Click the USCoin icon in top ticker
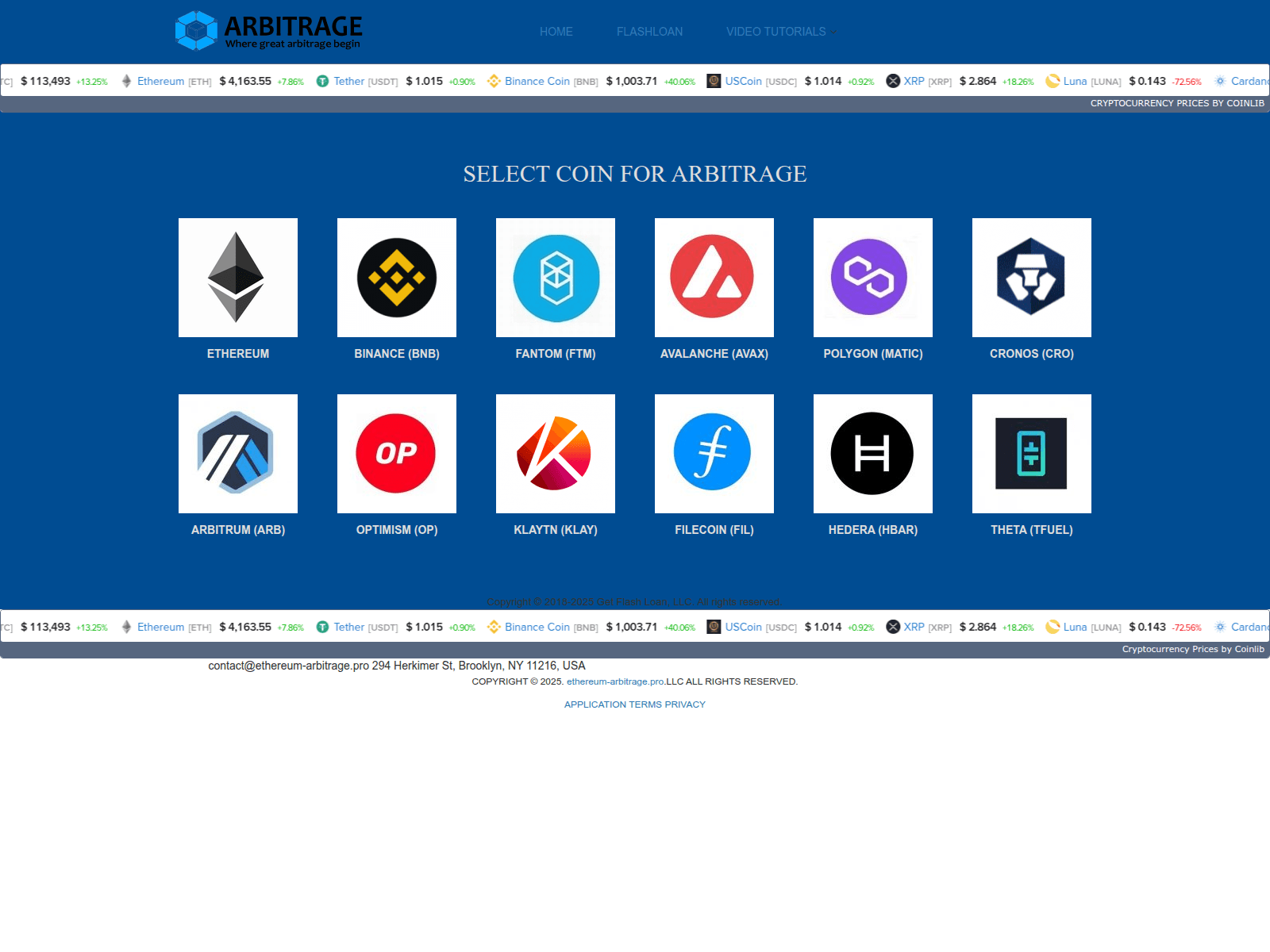 (x=714, y=81)
